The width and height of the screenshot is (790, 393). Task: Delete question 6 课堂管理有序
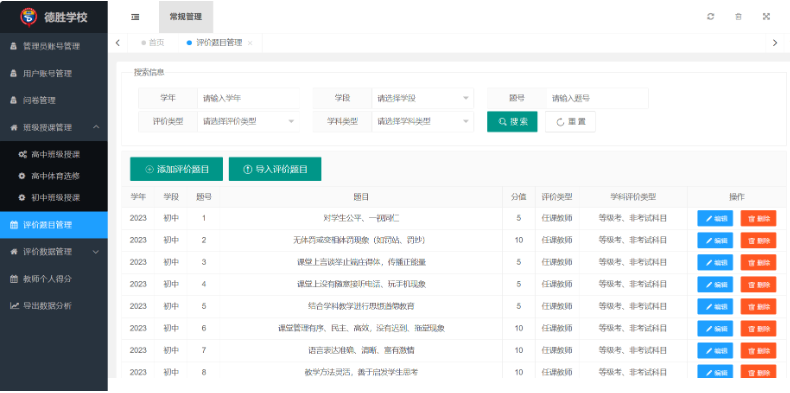tap(758, 329)
